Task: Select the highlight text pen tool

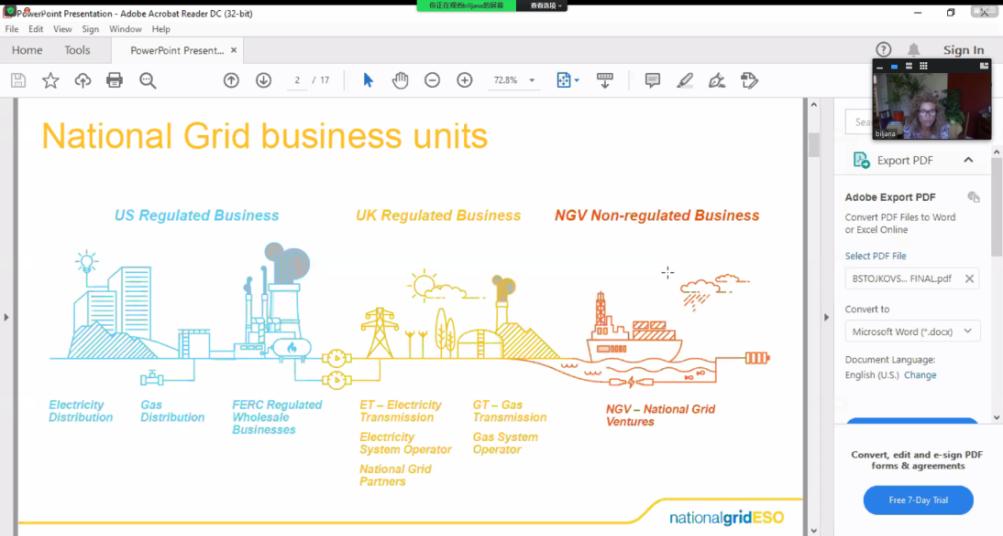Action: coord(684,80)
